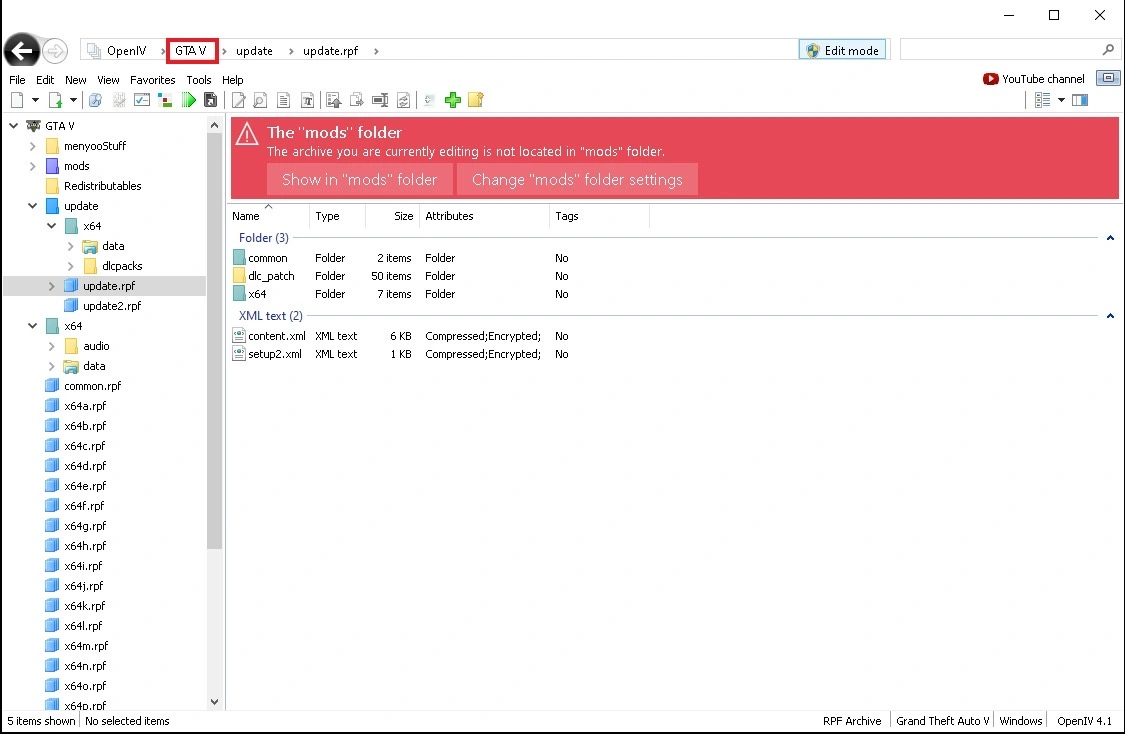Select the dlc_patch folder row
The height and width of the screenshot is (734, 1125).
tap(401, 276)
